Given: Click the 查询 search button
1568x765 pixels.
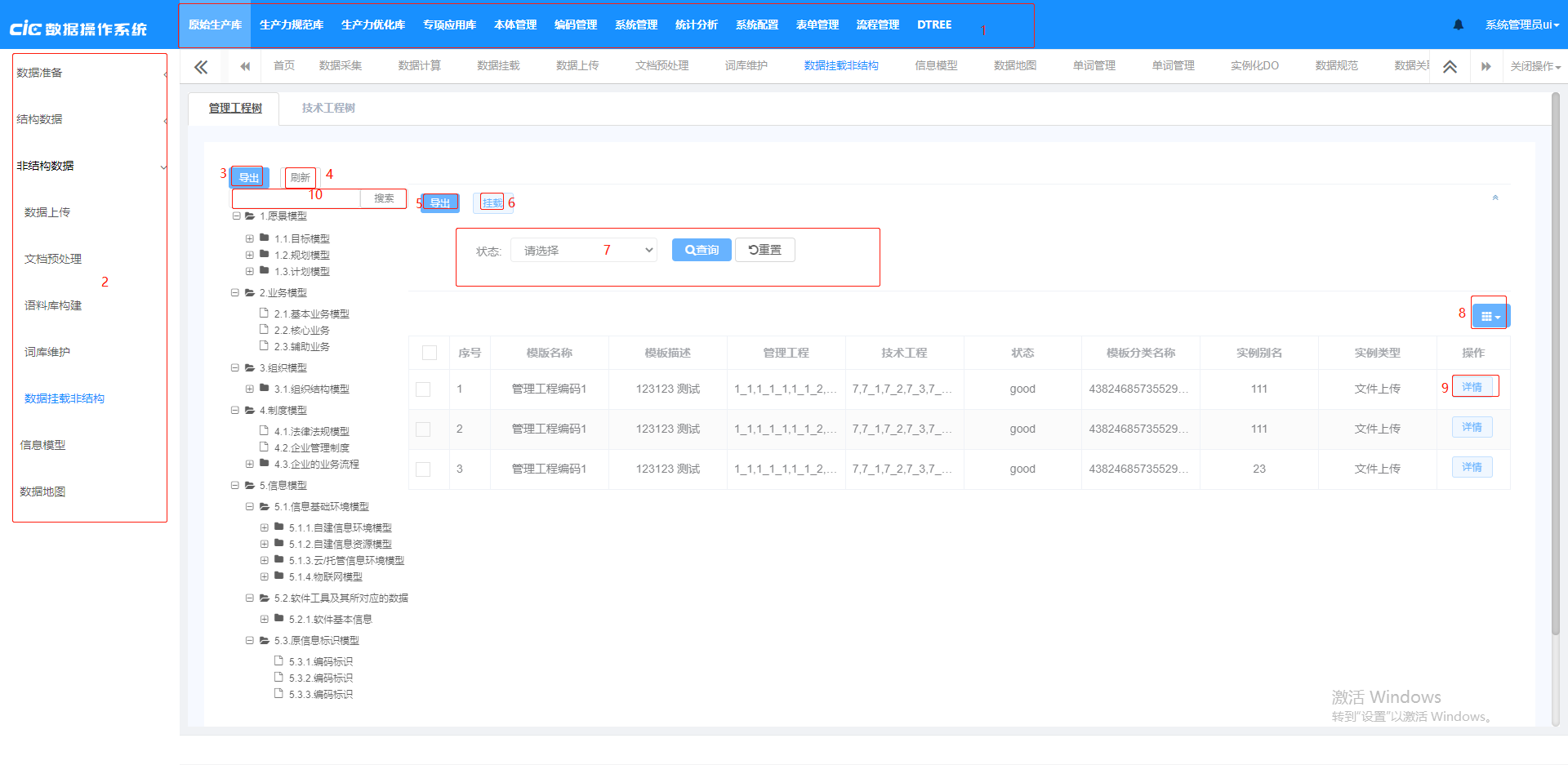Looking at the screenshot, I should pos(702,250).
